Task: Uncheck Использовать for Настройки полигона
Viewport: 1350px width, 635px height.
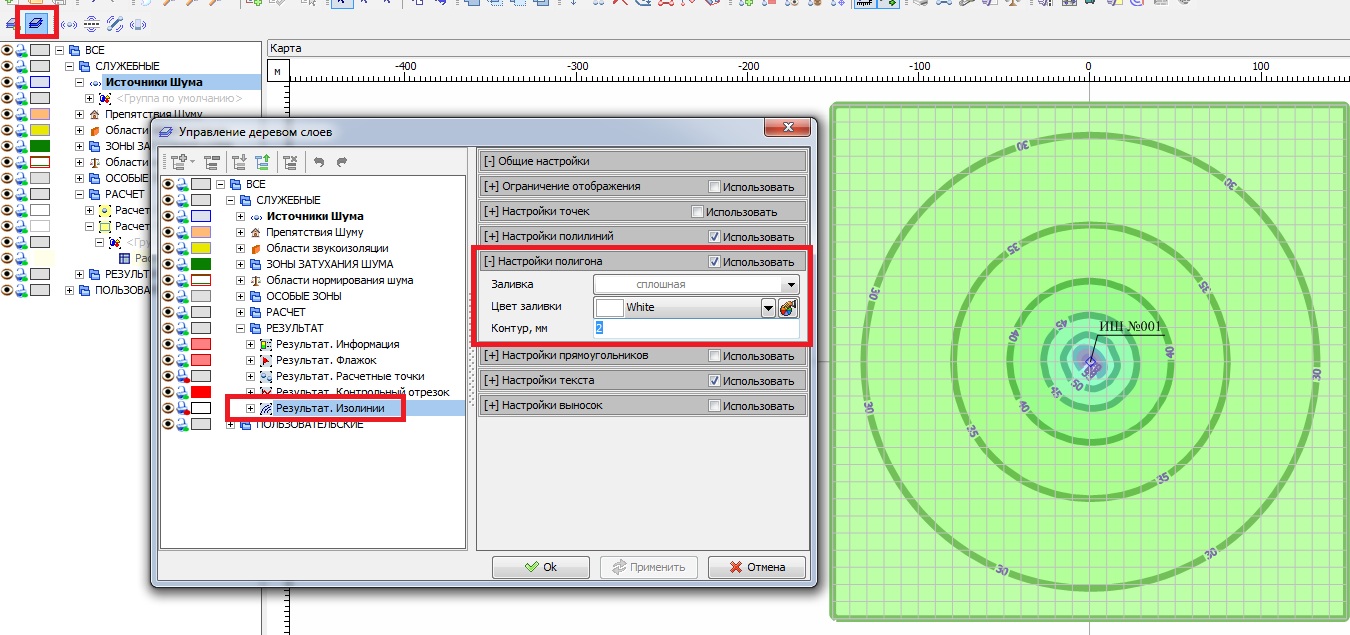Action: [714, 262]
